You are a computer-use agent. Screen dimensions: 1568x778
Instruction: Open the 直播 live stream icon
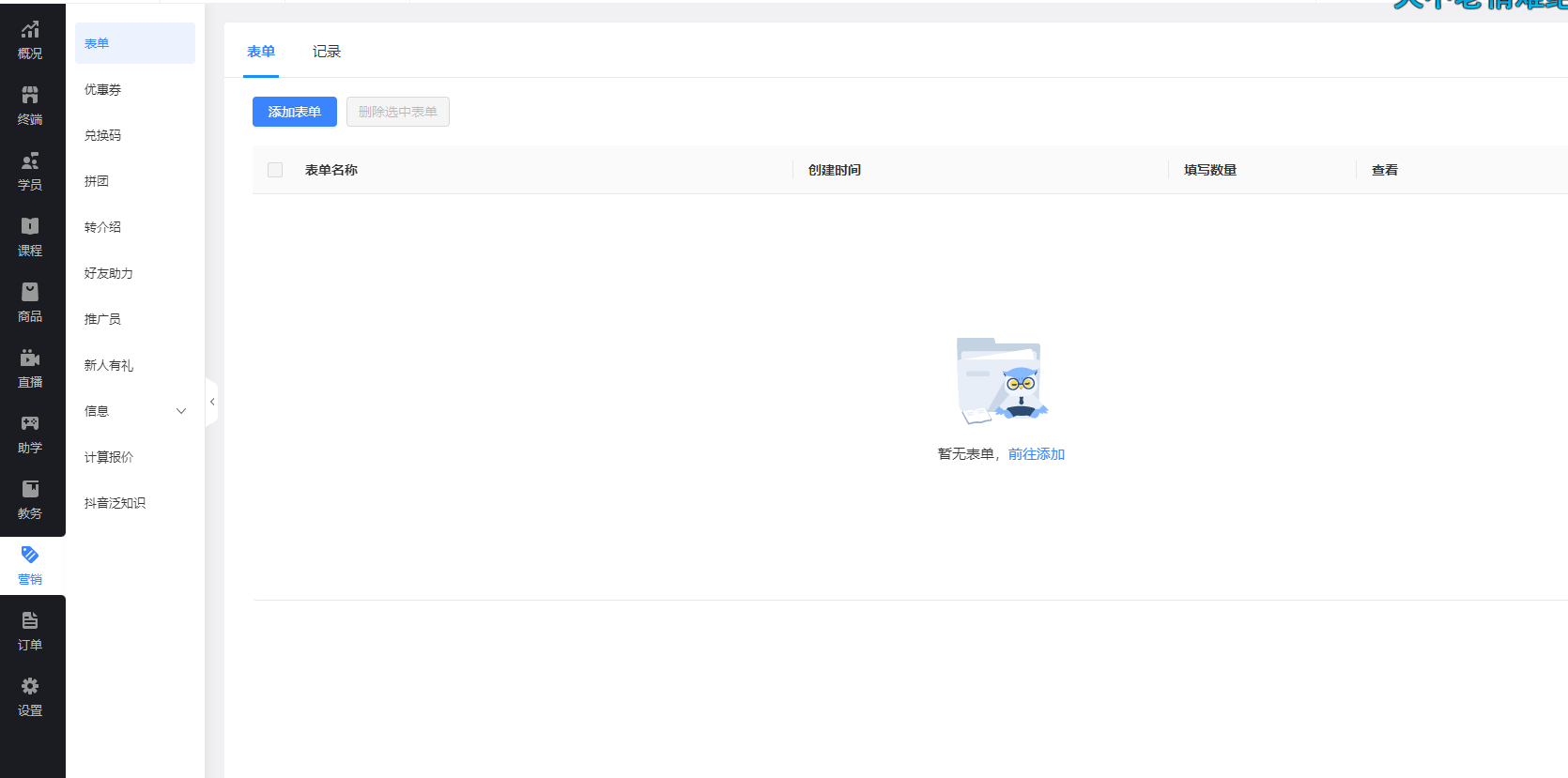[30, 358]
